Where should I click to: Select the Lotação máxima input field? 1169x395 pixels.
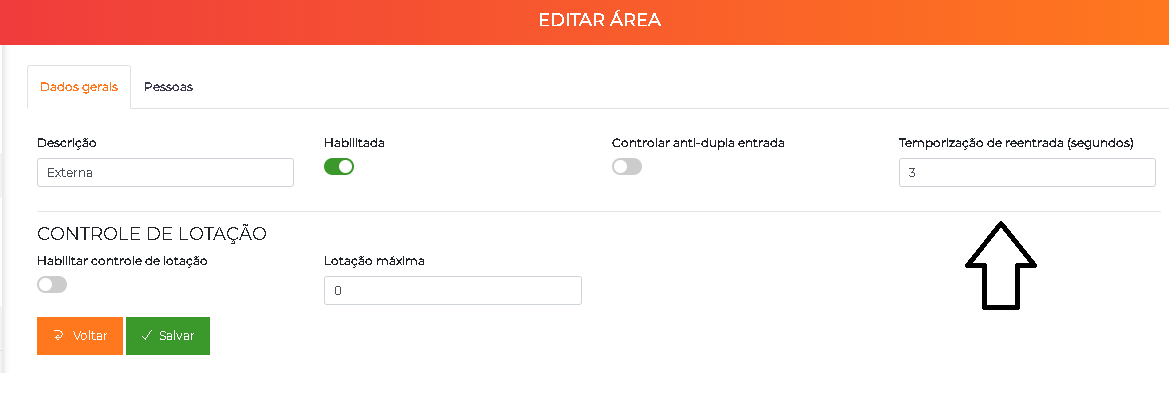[453, 291]
